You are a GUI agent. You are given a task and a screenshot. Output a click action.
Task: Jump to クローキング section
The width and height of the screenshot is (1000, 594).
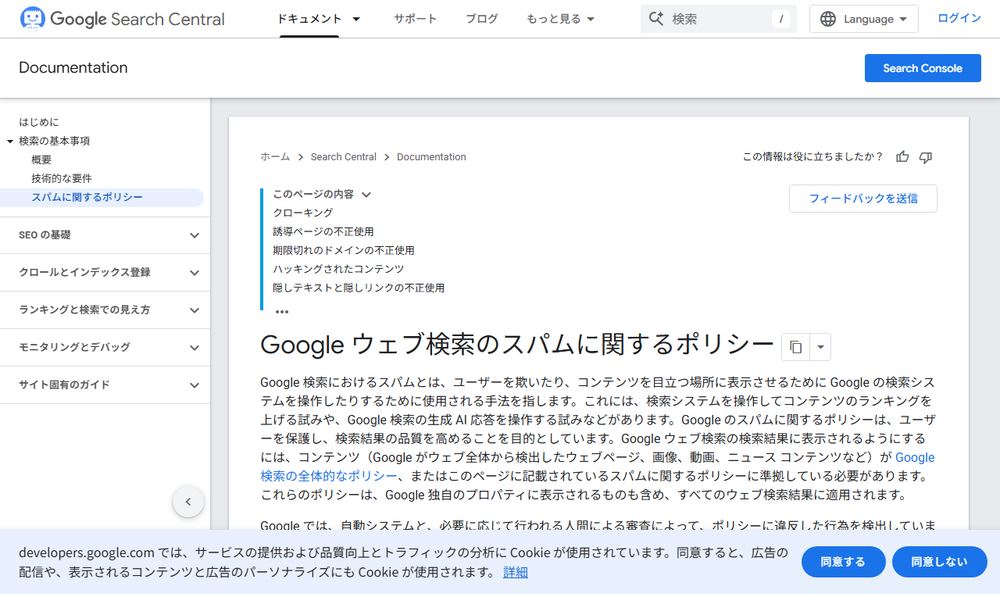(303, 212)
